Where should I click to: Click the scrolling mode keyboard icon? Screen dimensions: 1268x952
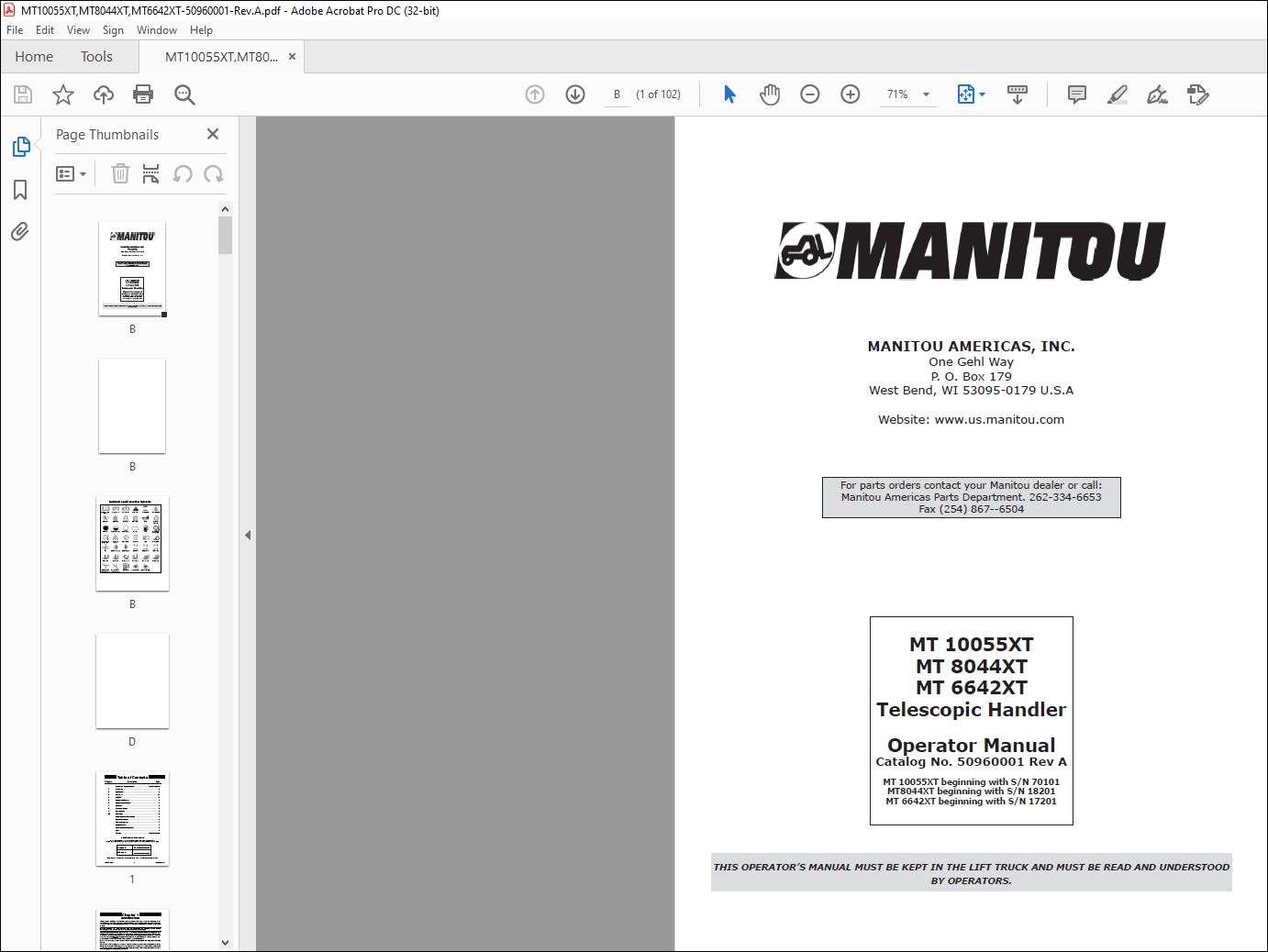tap(1018, 94)
